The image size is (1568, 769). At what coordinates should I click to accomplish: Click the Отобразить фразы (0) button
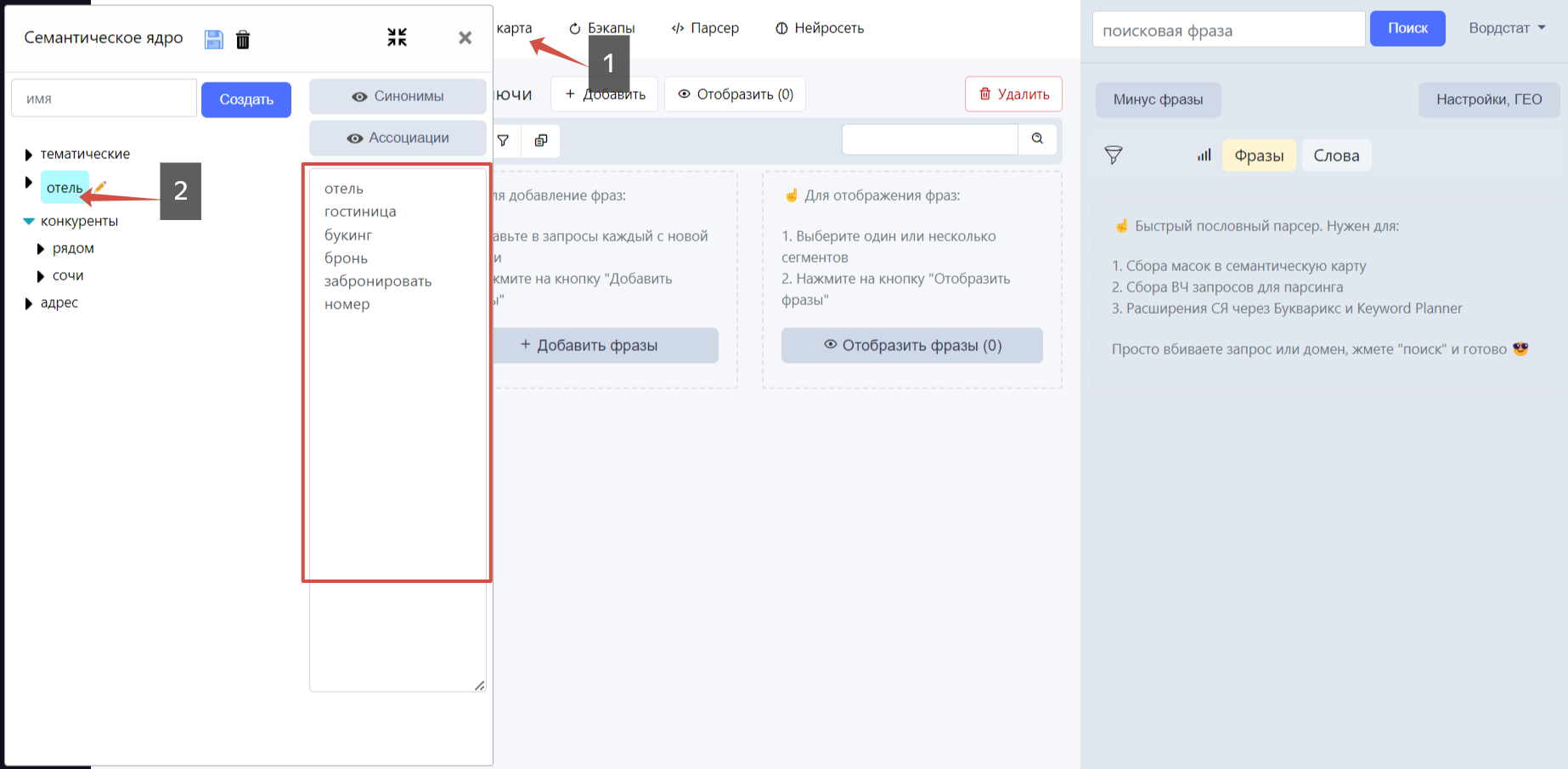(x=912, y=345)
